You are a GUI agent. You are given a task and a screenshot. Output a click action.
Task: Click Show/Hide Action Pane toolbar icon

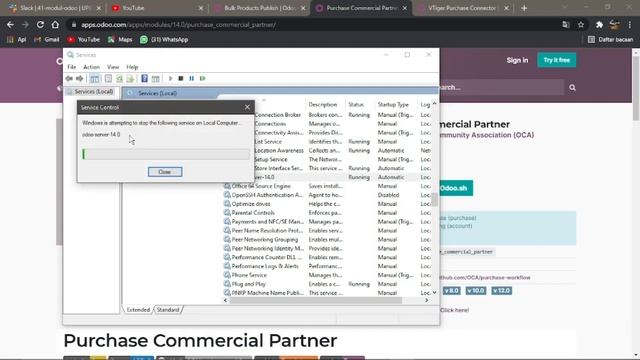(x=156, y=78)
